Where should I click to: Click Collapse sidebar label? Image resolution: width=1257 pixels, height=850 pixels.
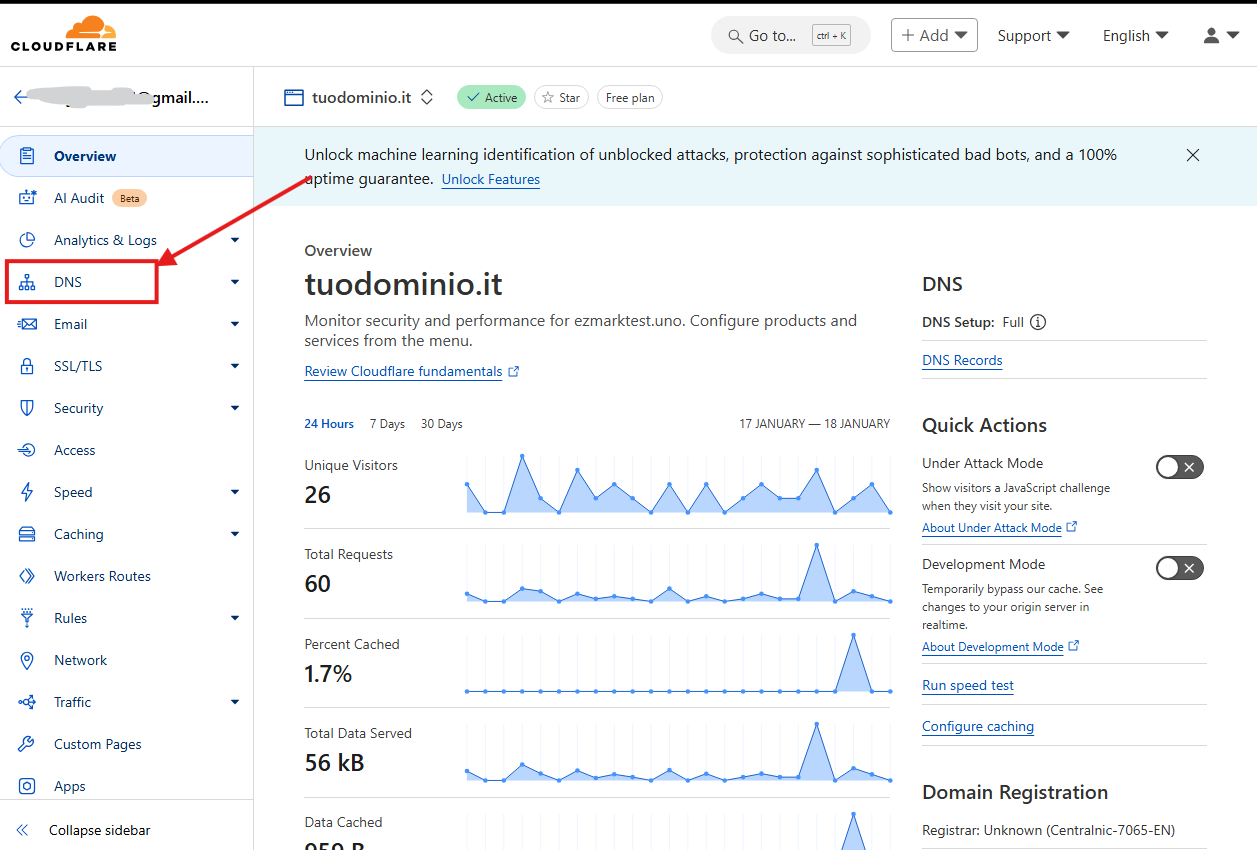click(100, 830)
